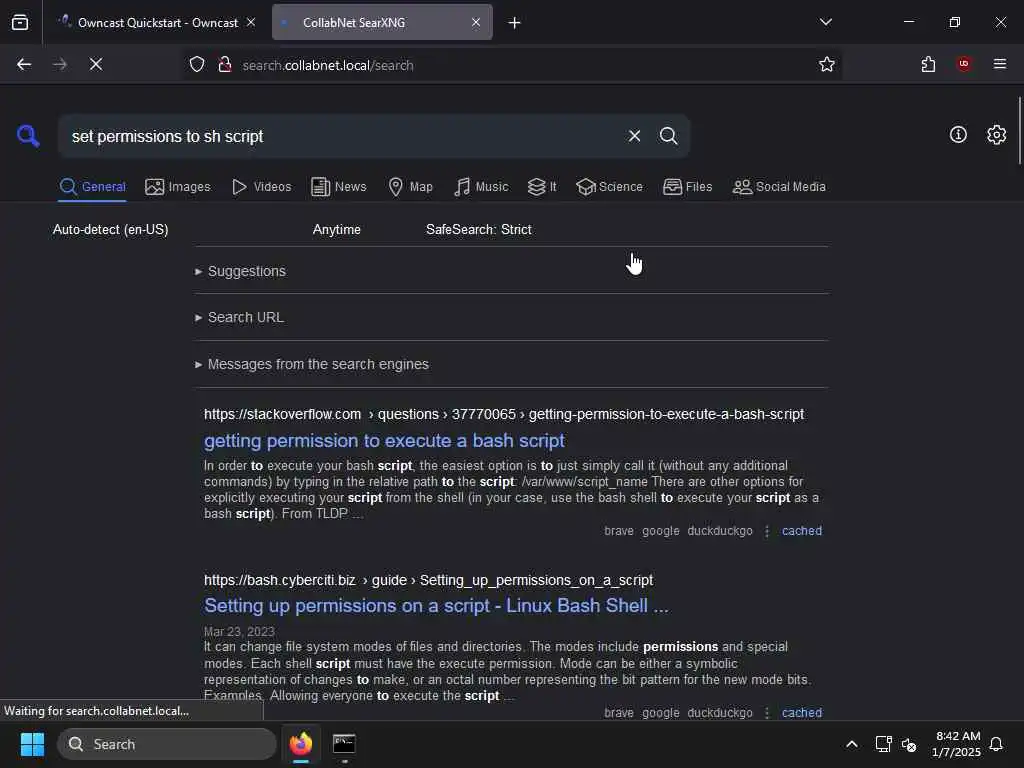Switch to the Music category tab

point(481,187)
